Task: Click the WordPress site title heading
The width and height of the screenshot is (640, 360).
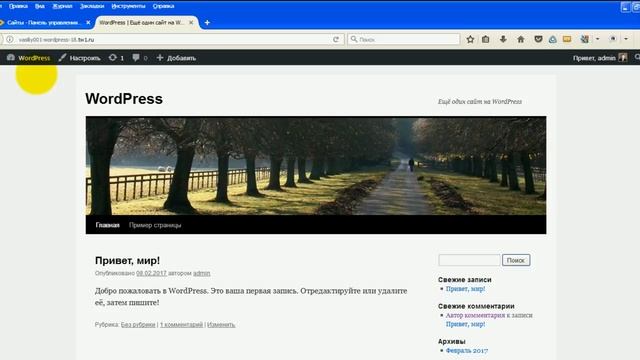Action: (x=124, y=99)
